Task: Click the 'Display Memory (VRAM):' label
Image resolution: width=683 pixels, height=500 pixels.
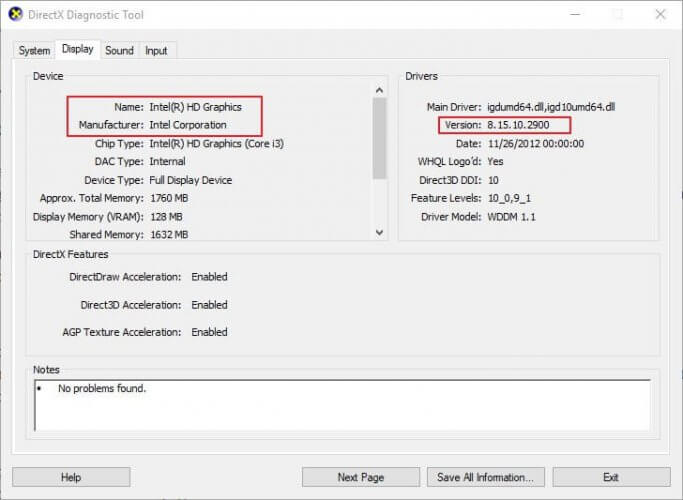Action: (x=88, y=217)
